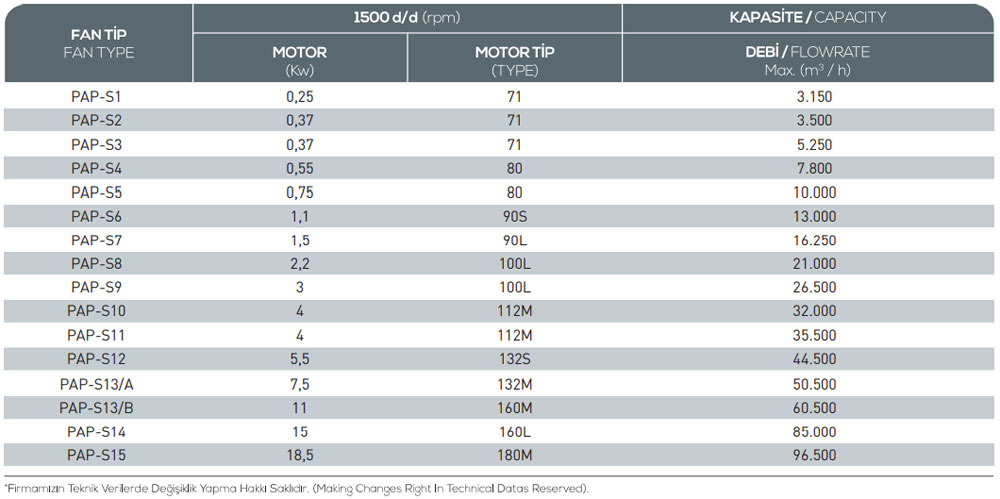Click the FAN TİP / FAN TYPE header
The image size is (1000, 499).
click(x=96, y=44)
